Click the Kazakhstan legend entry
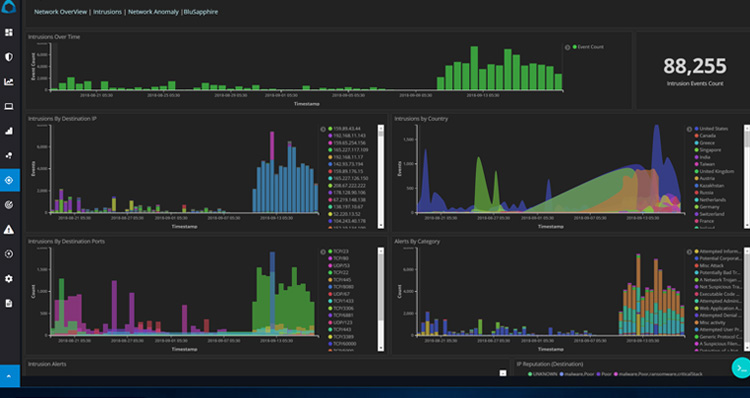Viewport: 750px width, 398px height. (709, 186)
